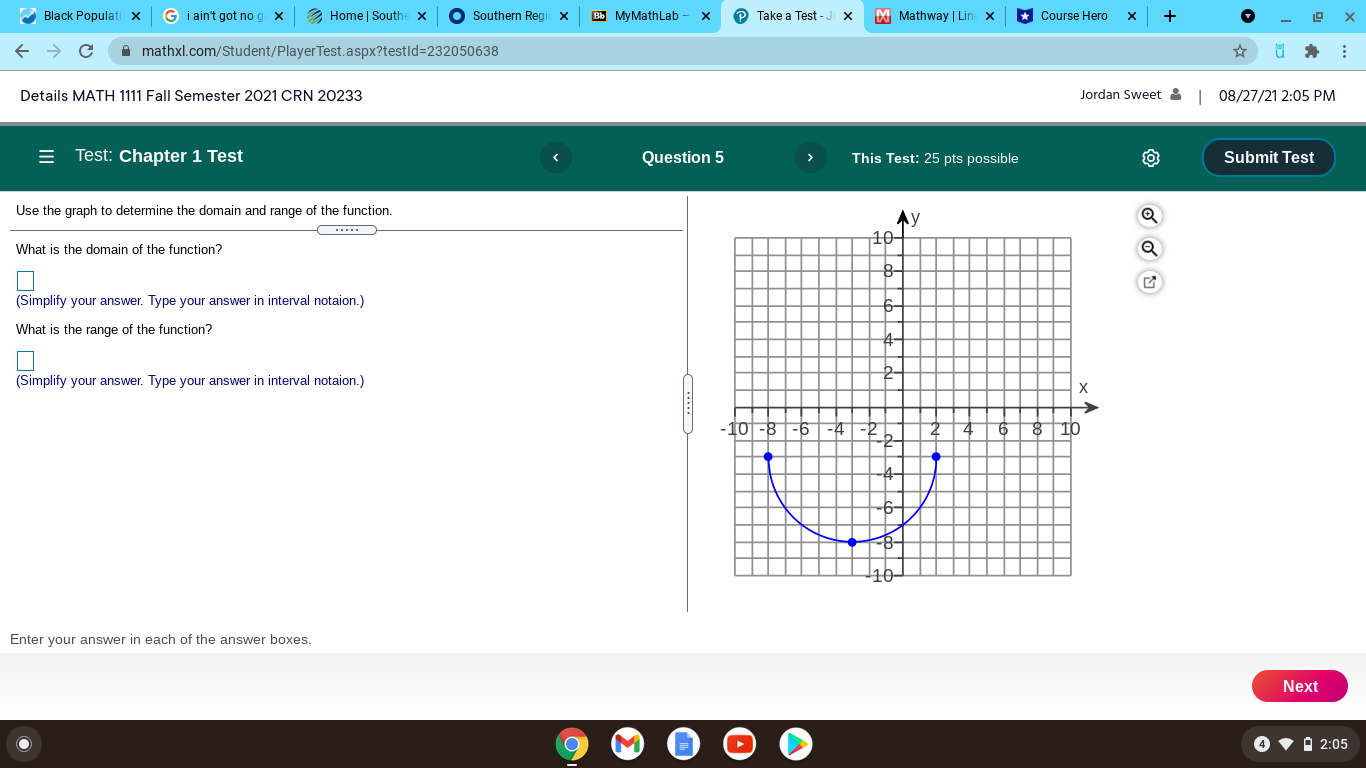Open the test navigation hamburger menu
The image size is (1366, 768).
(46, 157)
